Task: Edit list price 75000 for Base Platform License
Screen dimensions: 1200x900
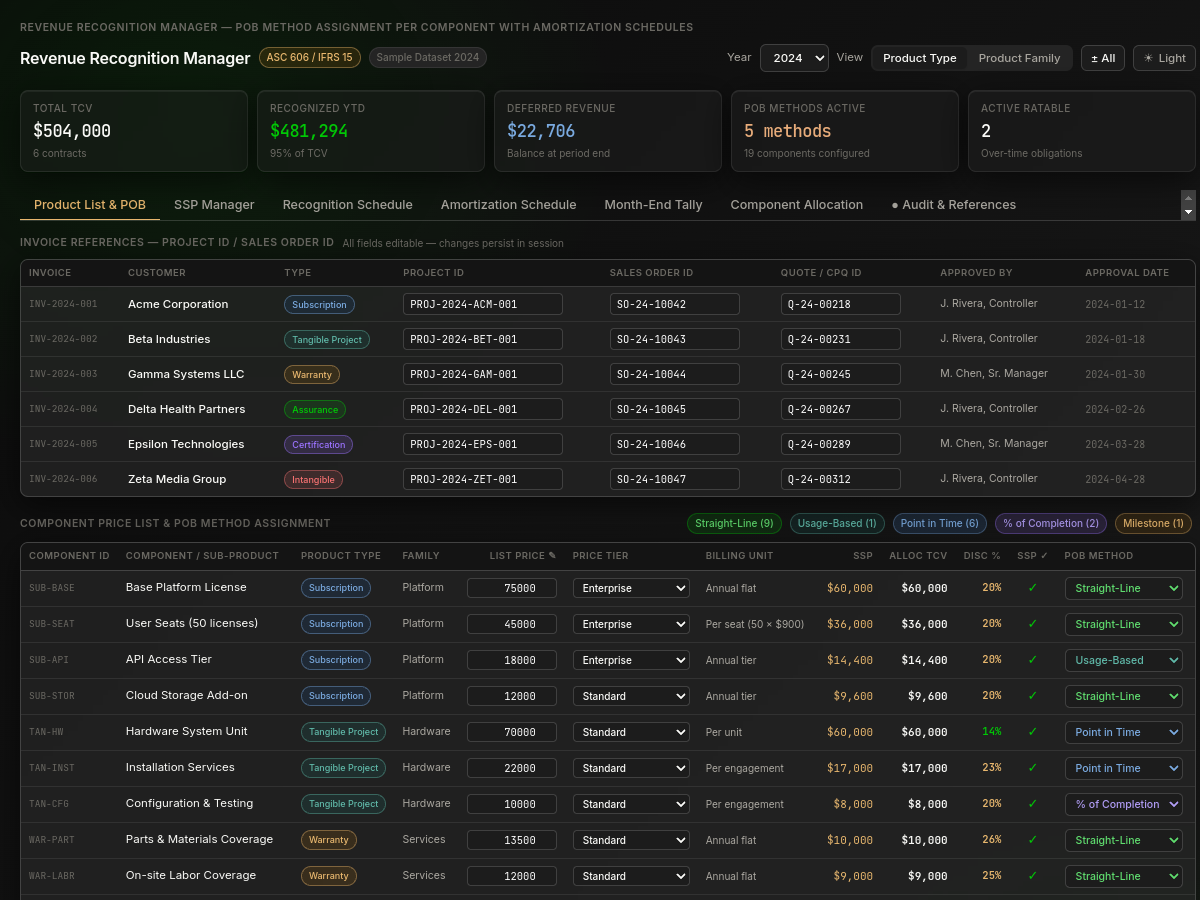Action: point(512,588)
